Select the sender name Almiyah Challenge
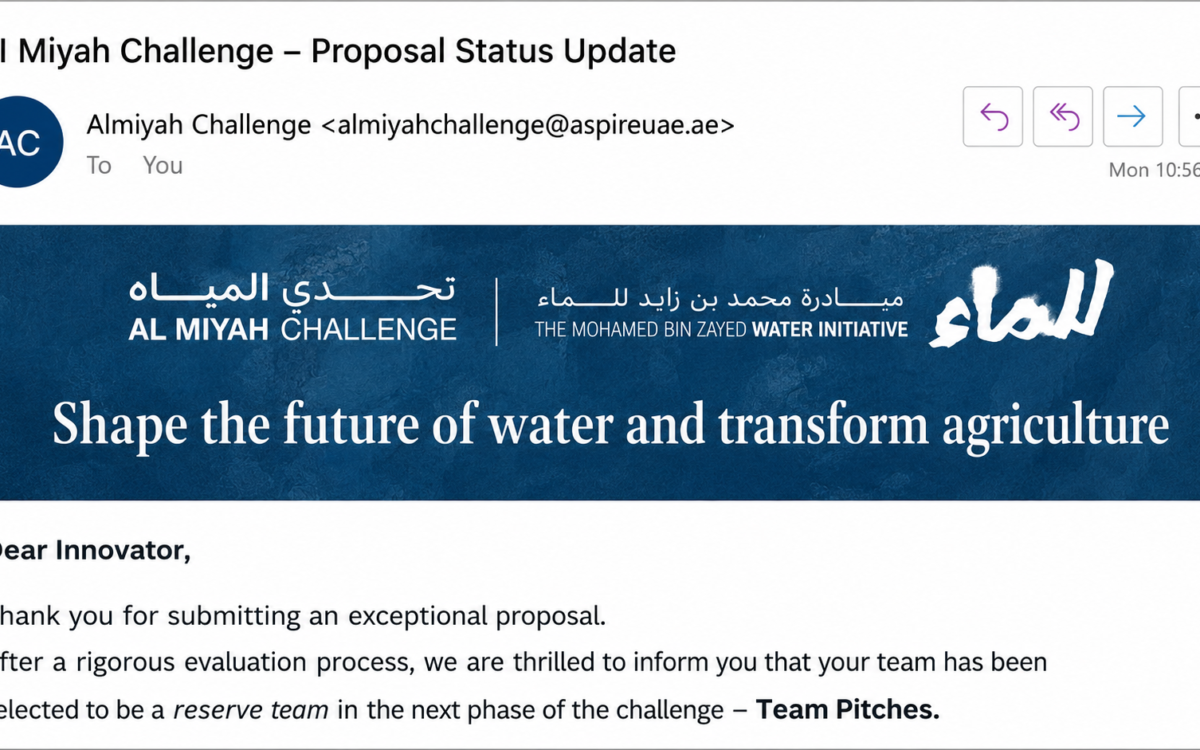 click(199, 125)
